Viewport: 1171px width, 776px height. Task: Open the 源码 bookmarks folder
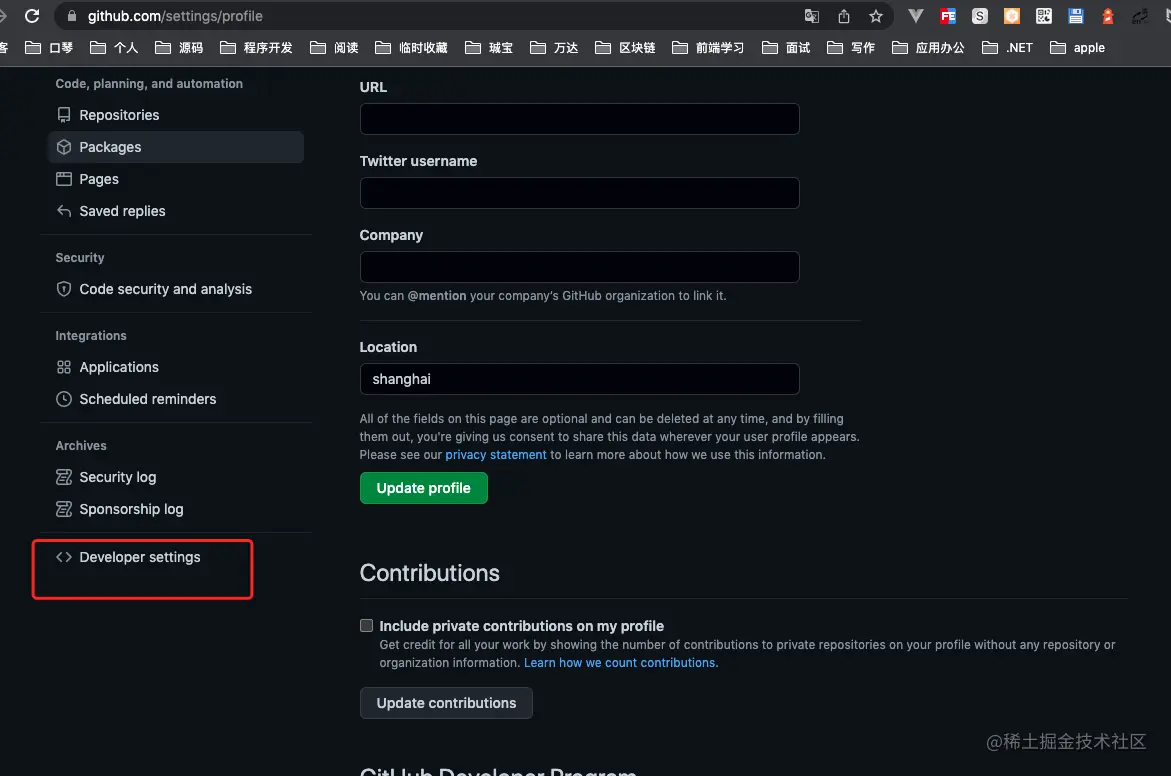click(x=179, y=48)
